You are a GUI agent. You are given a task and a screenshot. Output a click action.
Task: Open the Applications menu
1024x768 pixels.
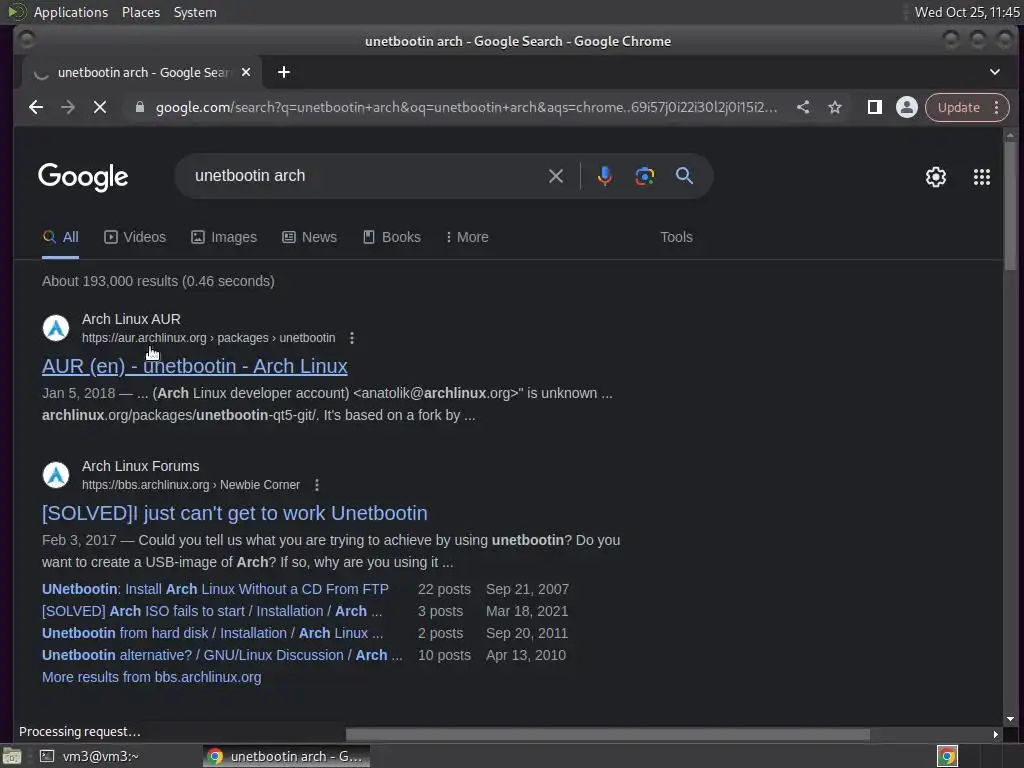pos(71,12)
